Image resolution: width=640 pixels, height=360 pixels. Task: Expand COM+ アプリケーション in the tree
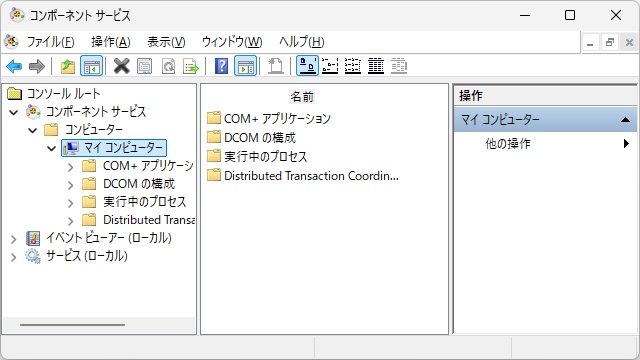coord(71,167)
